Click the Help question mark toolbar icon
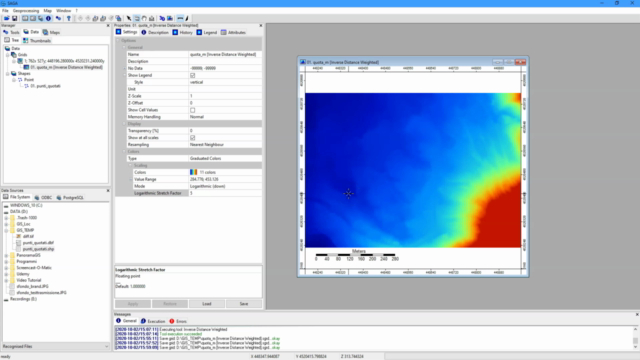Image resolution: width=640 pixels, height=360 pixels. pyautogui.click(x=69, y=18)
